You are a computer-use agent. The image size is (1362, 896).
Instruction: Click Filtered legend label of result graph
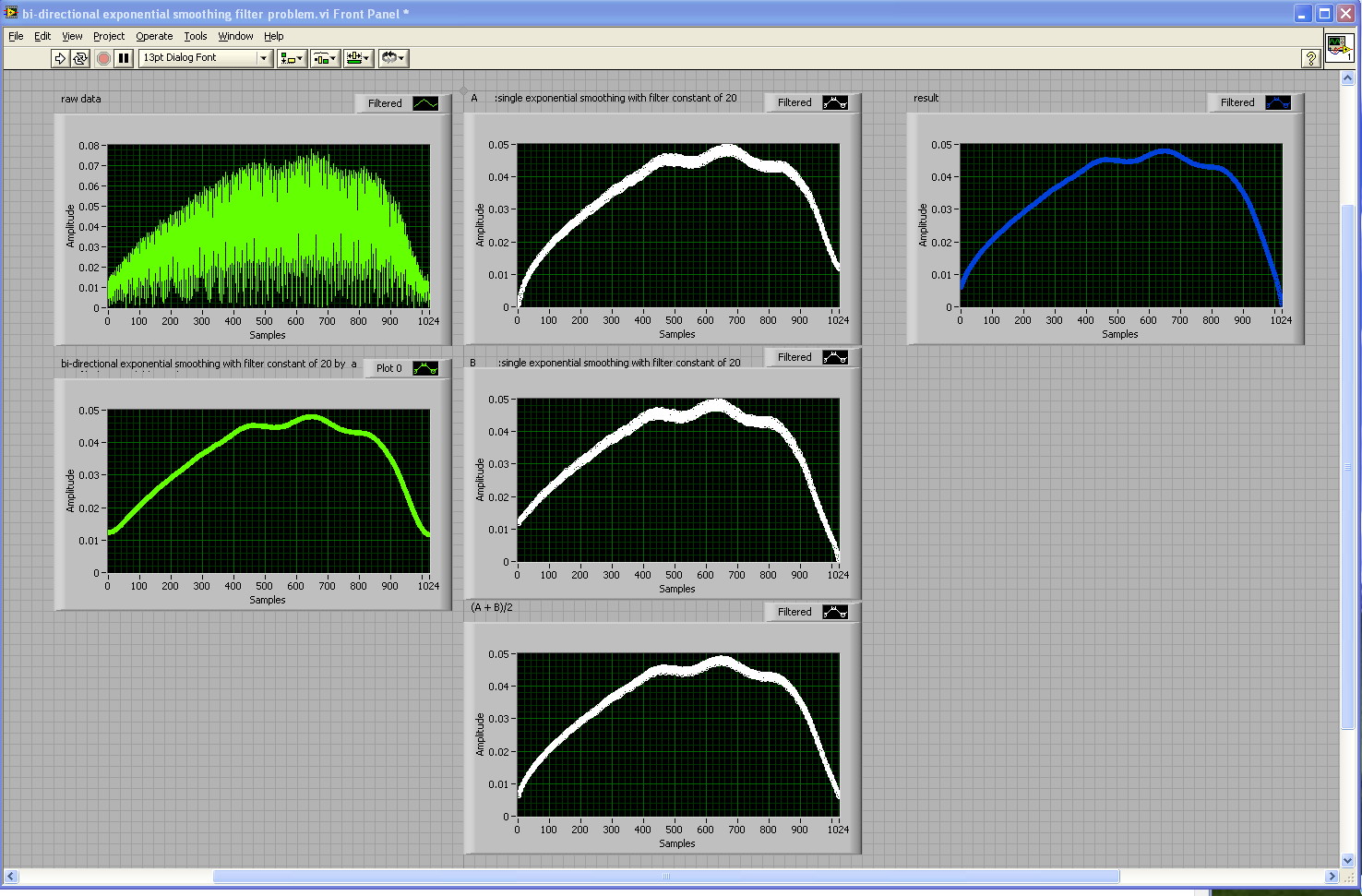pos(1237,102)
